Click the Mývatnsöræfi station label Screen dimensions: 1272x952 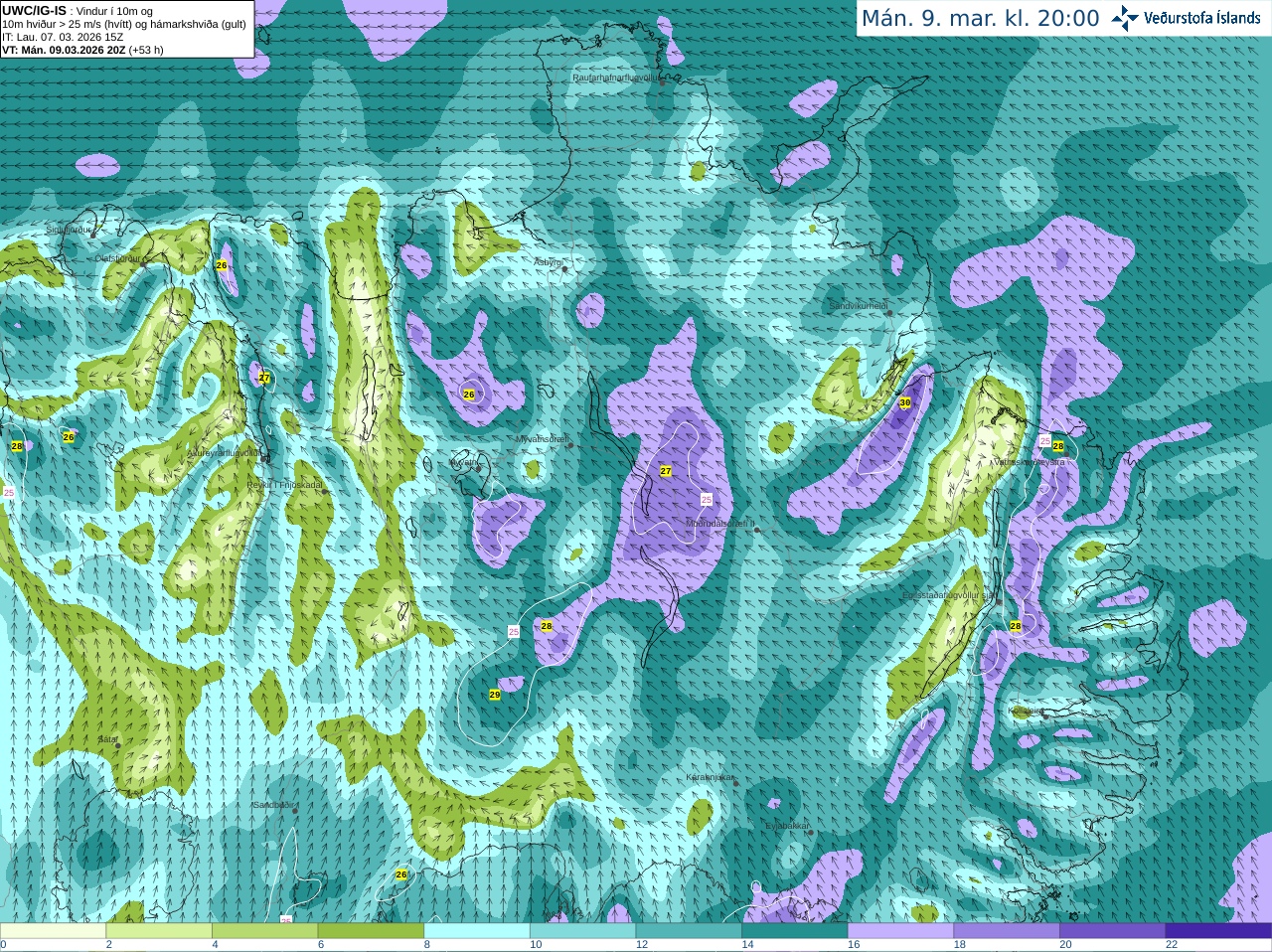tap(542, 438)
